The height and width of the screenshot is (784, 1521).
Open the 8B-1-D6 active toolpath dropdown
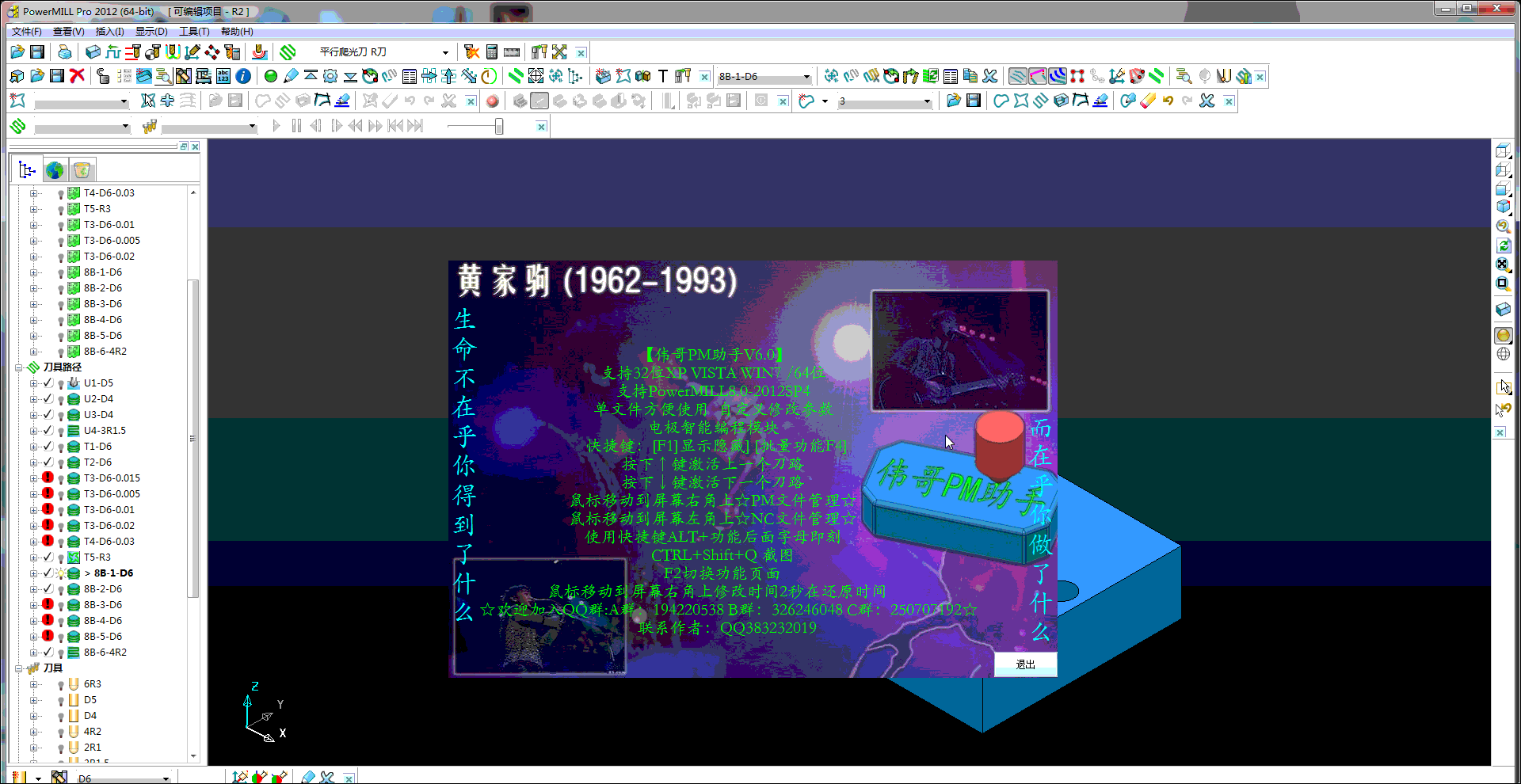[806, 77]
